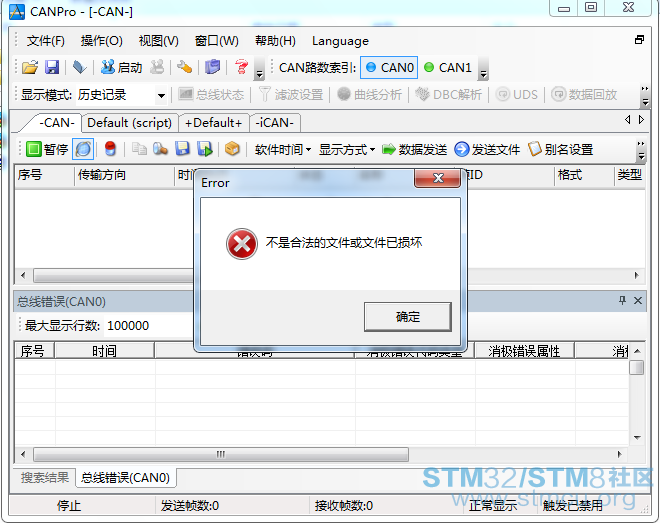Switch to 总线错误(CAN0) bottom tab
Viewport: 660px width, 523px height.
[125, 478]
